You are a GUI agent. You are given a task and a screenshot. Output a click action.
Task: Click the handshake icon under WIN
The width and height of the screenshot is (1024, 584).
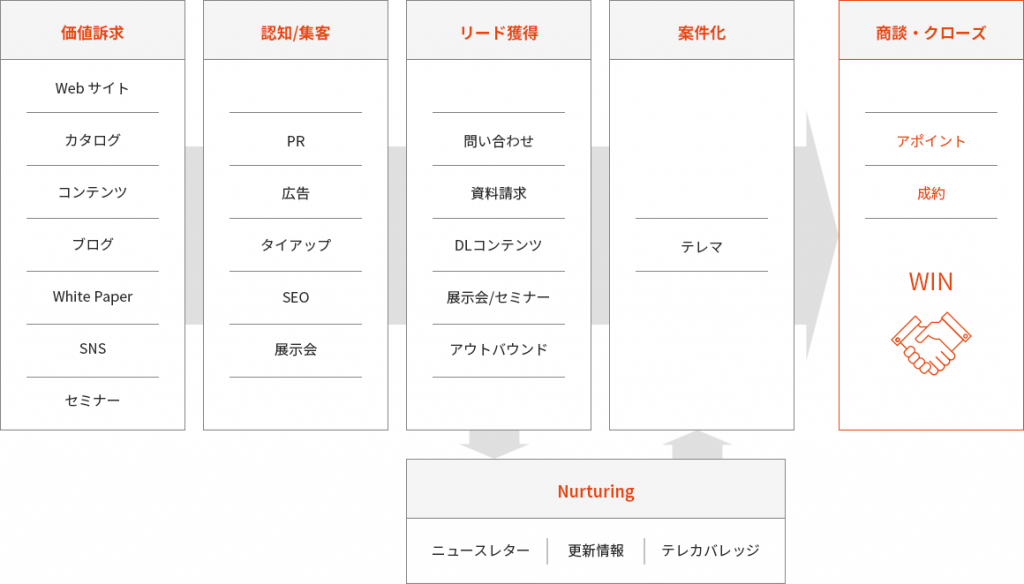[x=931, y=344]
